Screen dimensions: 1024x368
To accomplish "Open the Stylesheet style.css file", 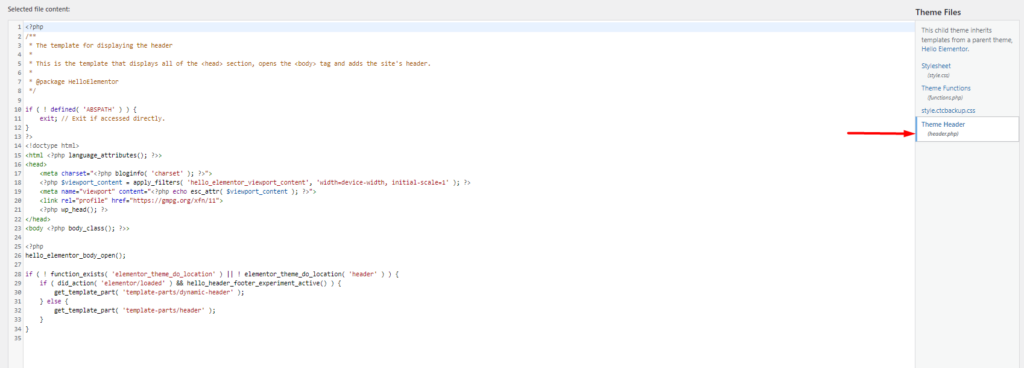I will click(x=937, y=66).
